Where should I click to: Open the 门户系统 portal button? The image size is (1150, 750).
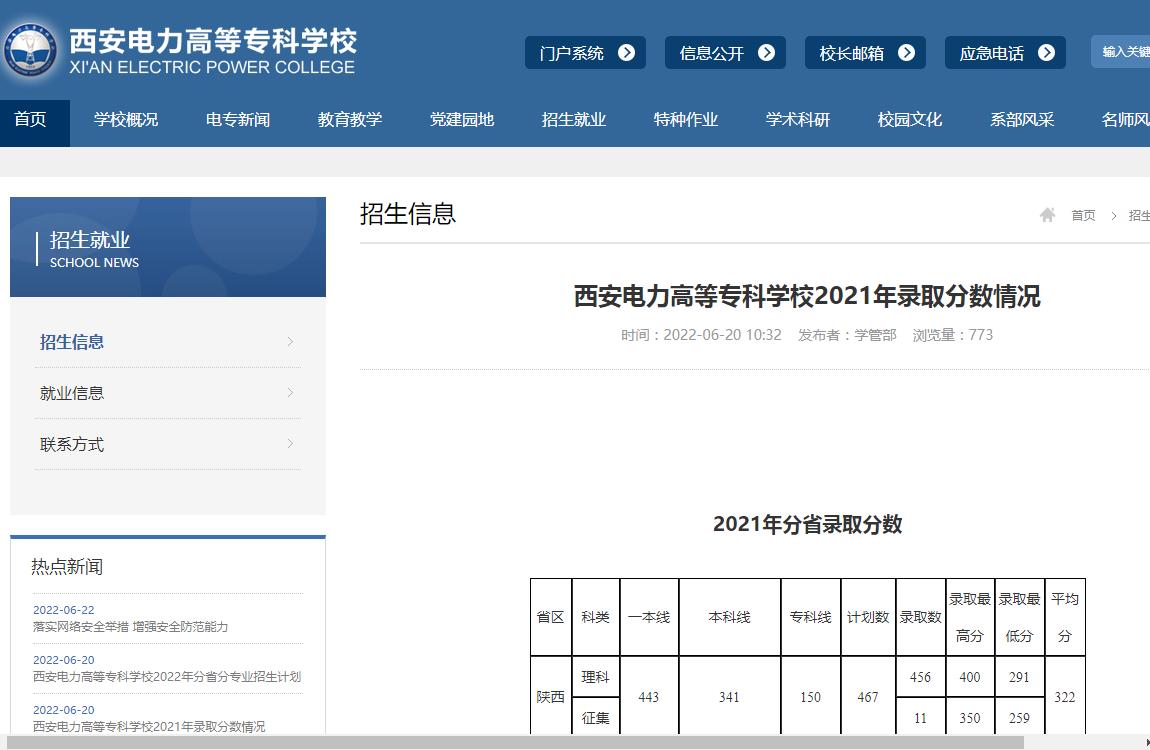click(x=585, y=53)
